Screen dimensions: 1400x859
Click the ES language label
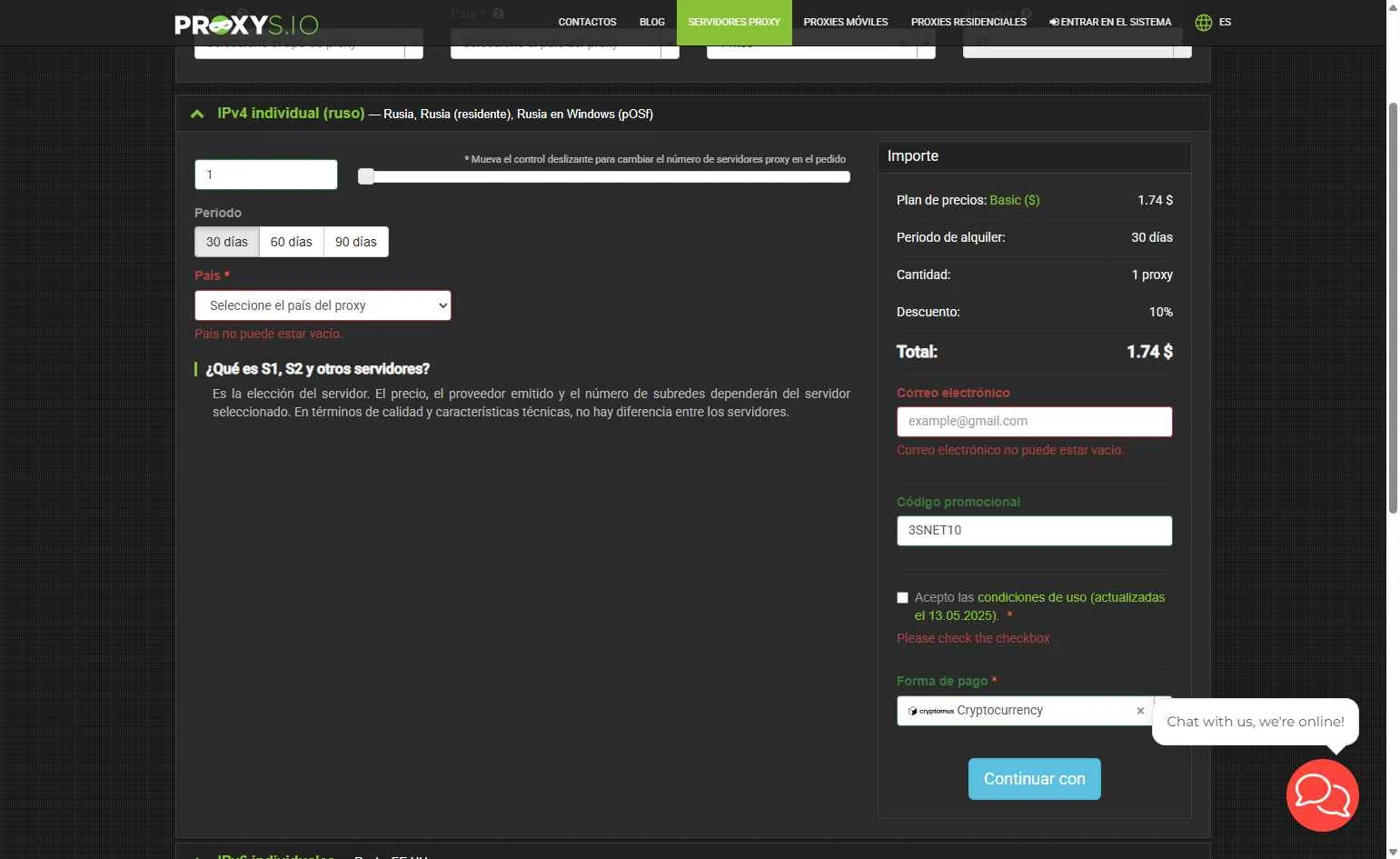coord(1225,22)
